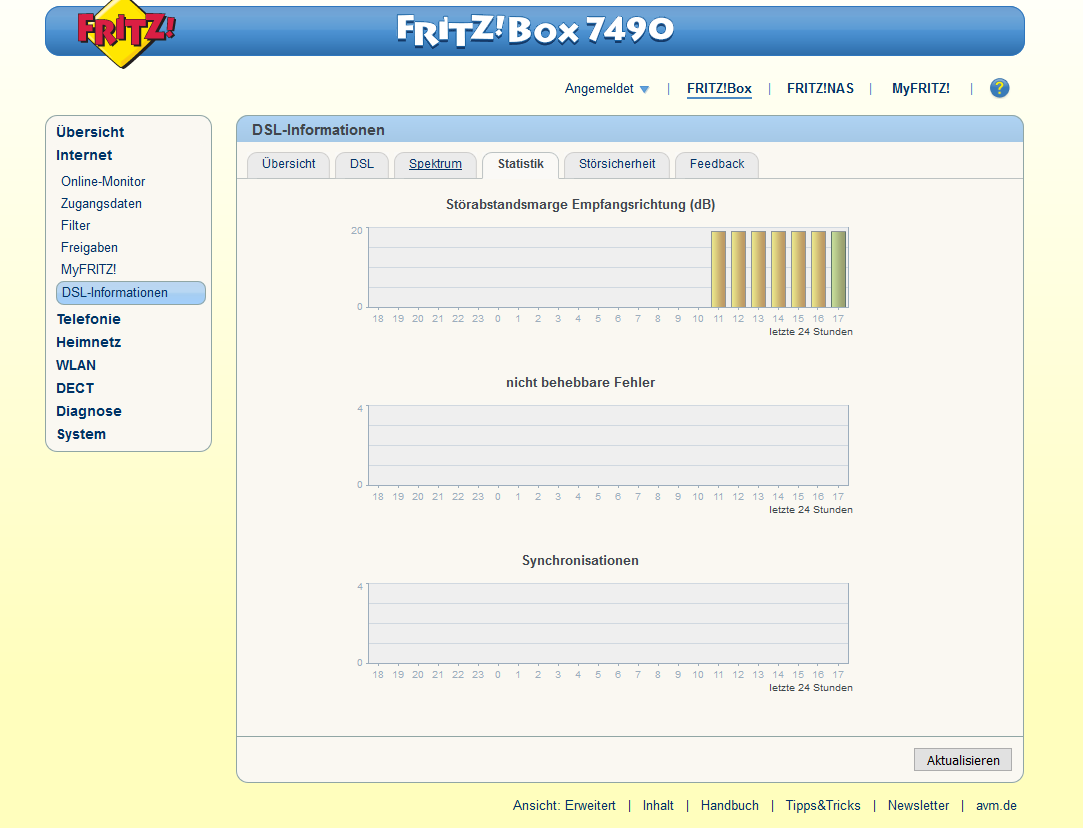Open Zugangsdaten in the sidebar
Viewport: 1084px width, 828px height.
tap(101, 204)
